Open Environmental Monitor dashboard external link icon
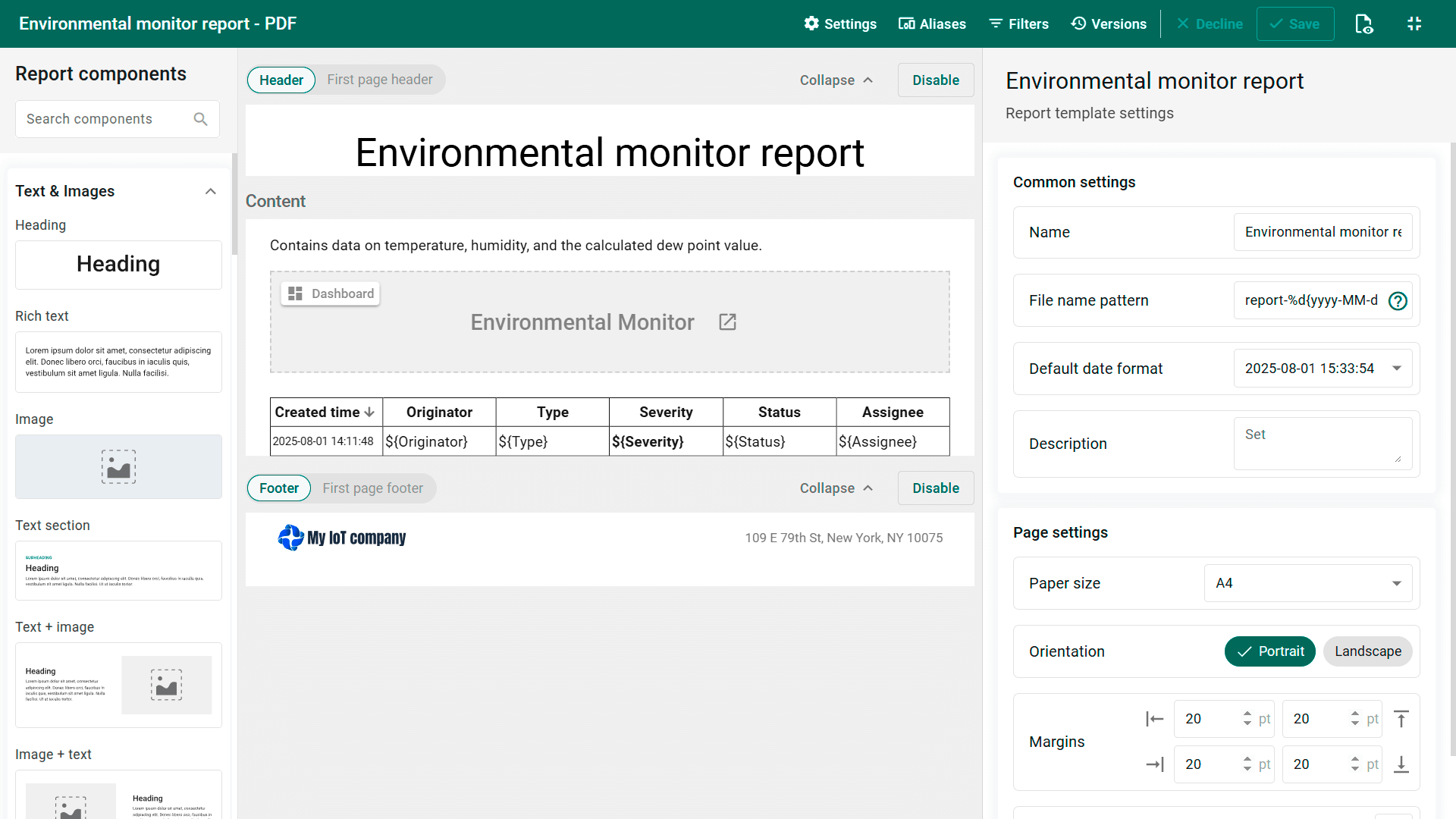 (727, 322)
